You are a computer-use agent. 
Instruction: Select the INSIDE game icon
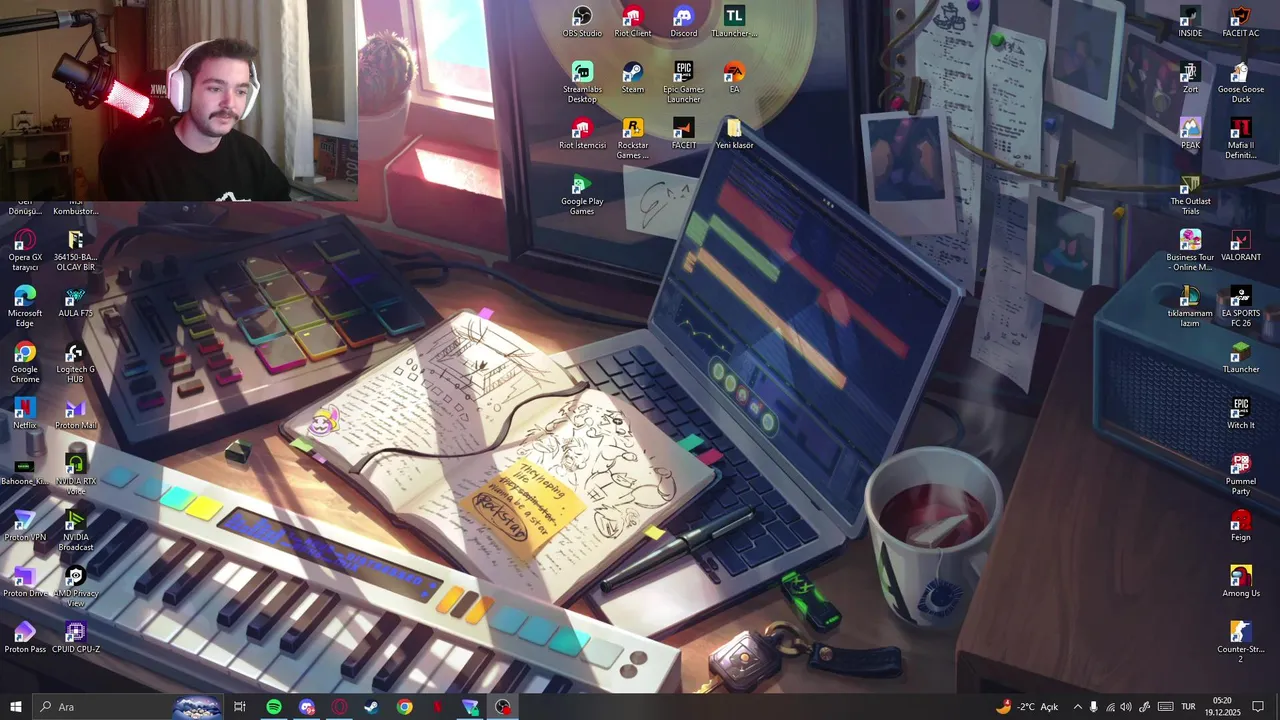pos(1190,22)
